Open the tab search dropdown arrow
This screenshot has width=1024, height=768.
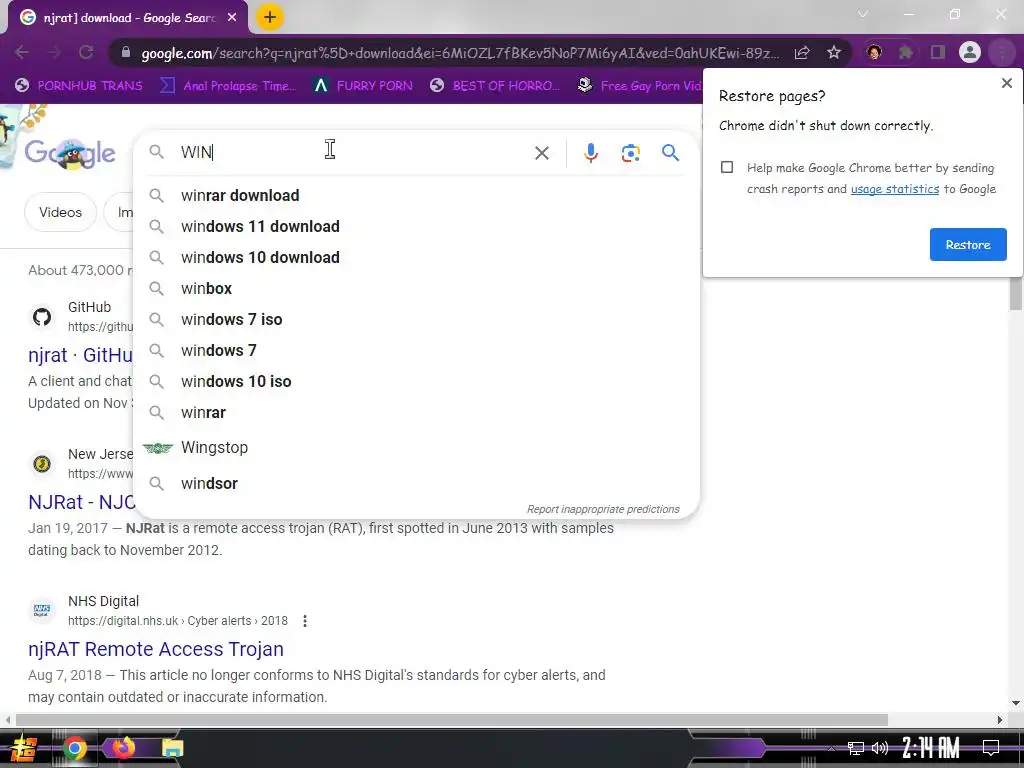pos(863,14)
